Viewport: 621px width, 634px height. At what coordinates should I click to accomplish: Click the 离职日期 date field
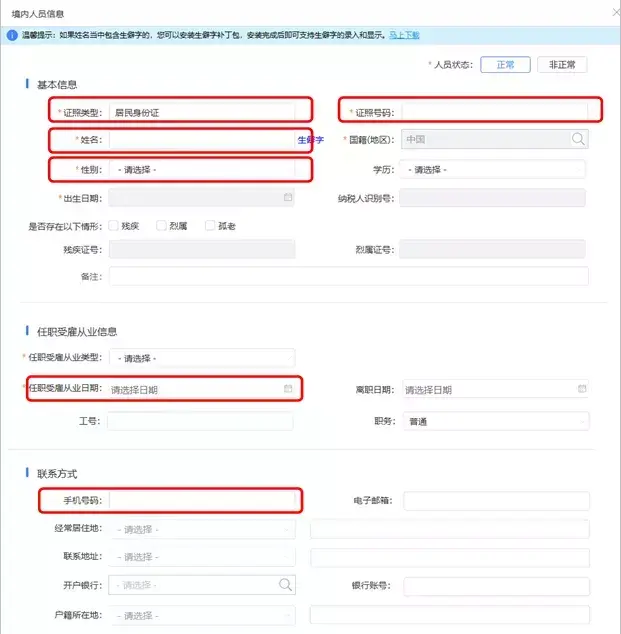click(495, 389)
